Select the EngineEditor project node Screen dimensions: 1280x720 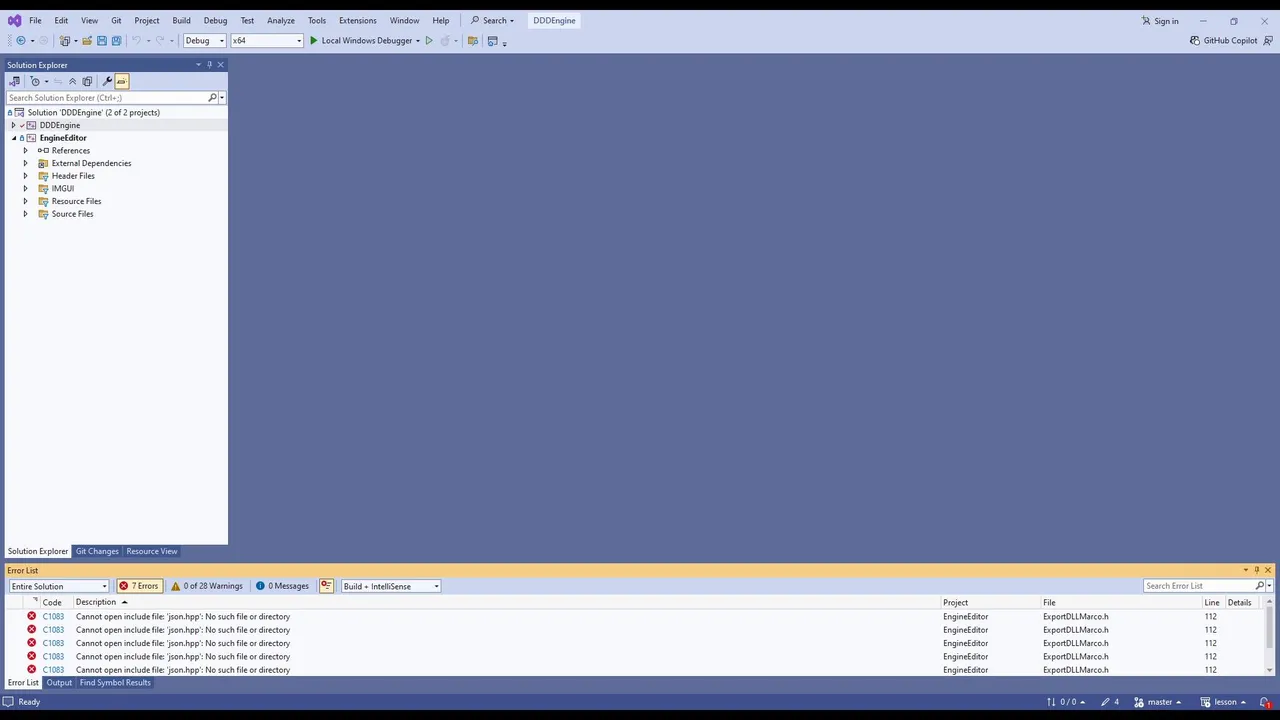pyautogui.click(x=63, y=138)
